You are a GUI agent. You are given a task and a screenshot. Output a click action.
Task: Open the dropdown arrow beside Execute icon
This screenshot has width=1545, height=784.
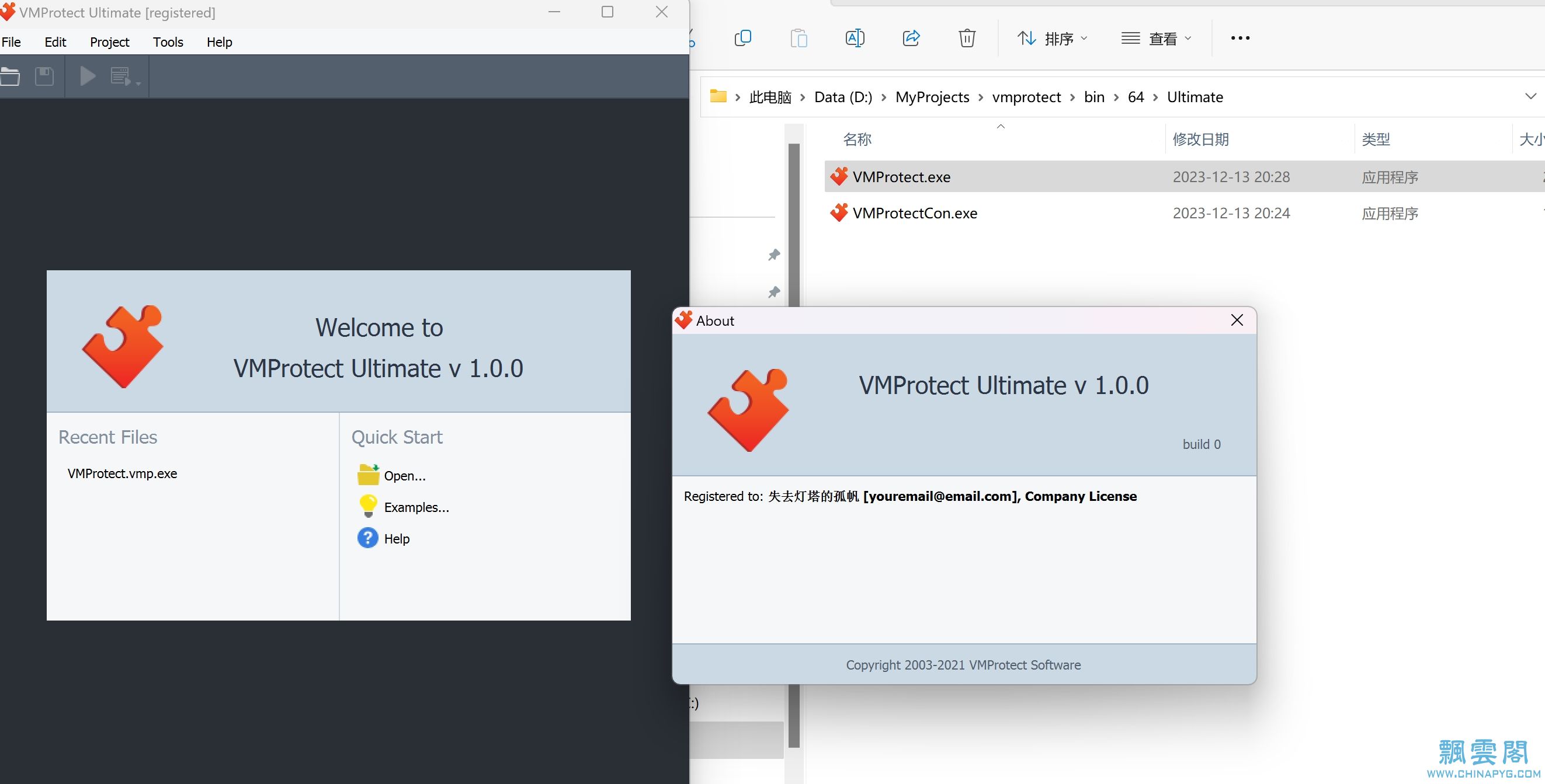click(x=138, y=83)
